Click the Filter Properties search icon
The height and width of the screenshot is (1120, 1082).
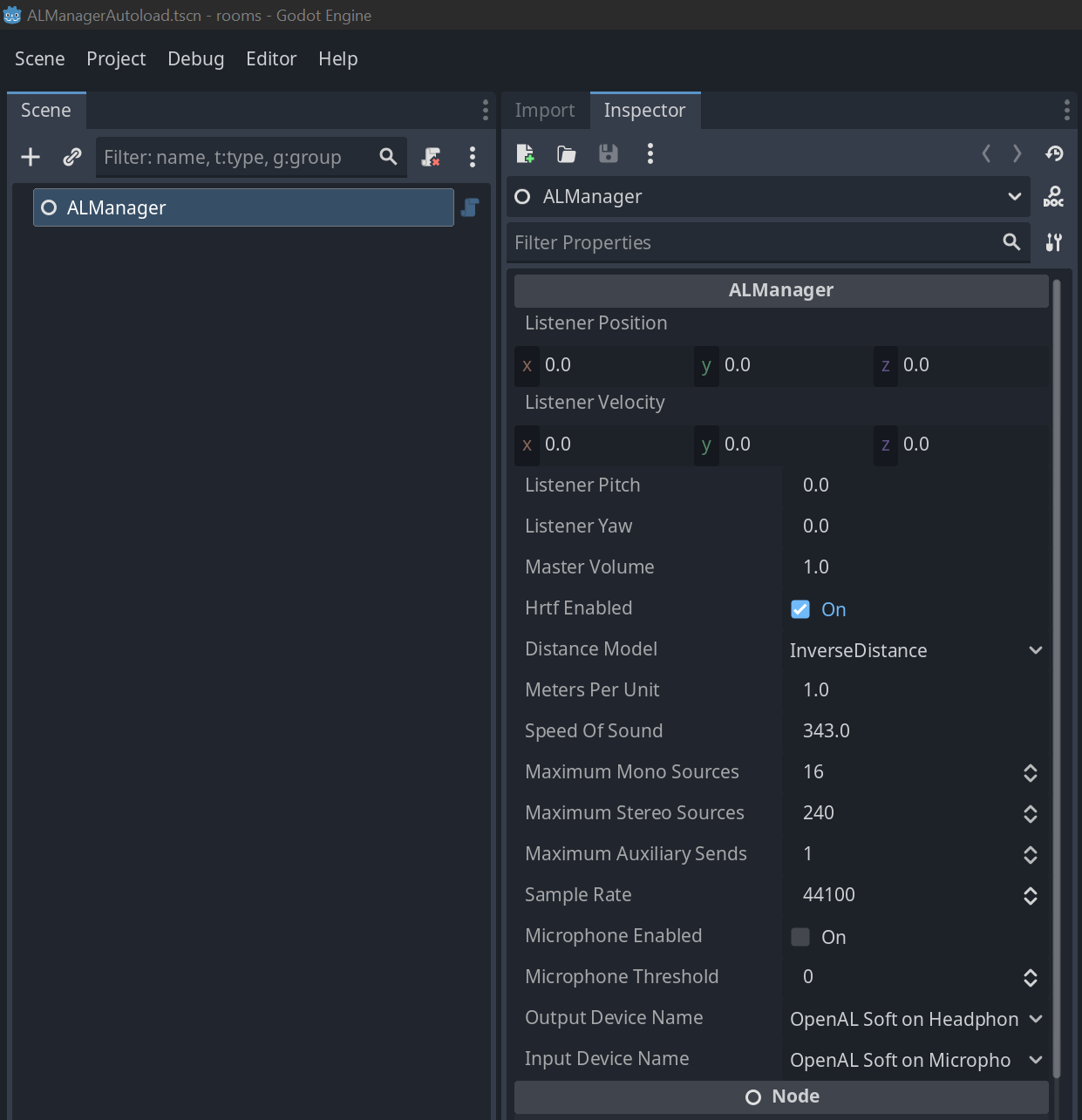(x=1011, y=242)
